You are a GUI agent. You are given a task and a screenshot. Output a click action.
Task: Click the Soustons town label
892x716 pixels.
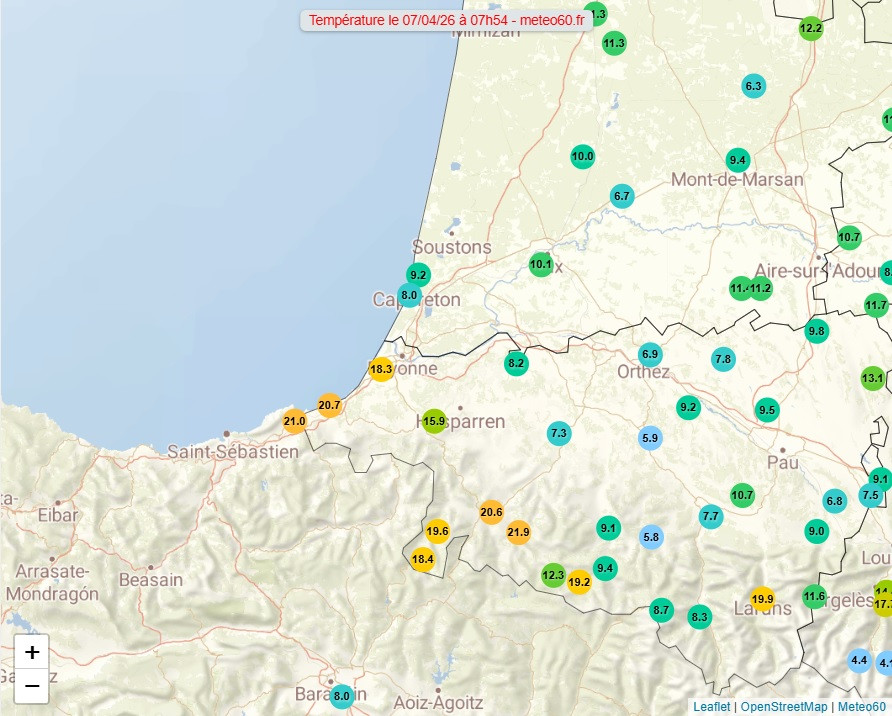tap(452, 247)
